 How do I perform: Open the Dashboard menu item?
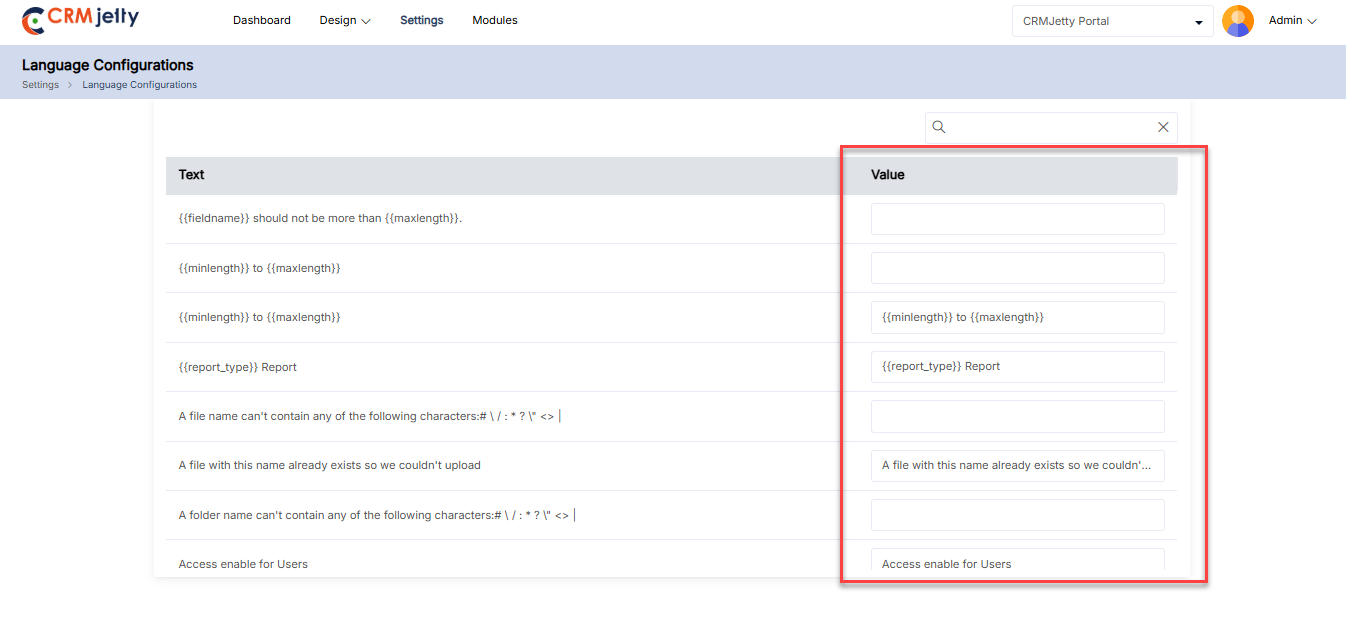(262, 20)
